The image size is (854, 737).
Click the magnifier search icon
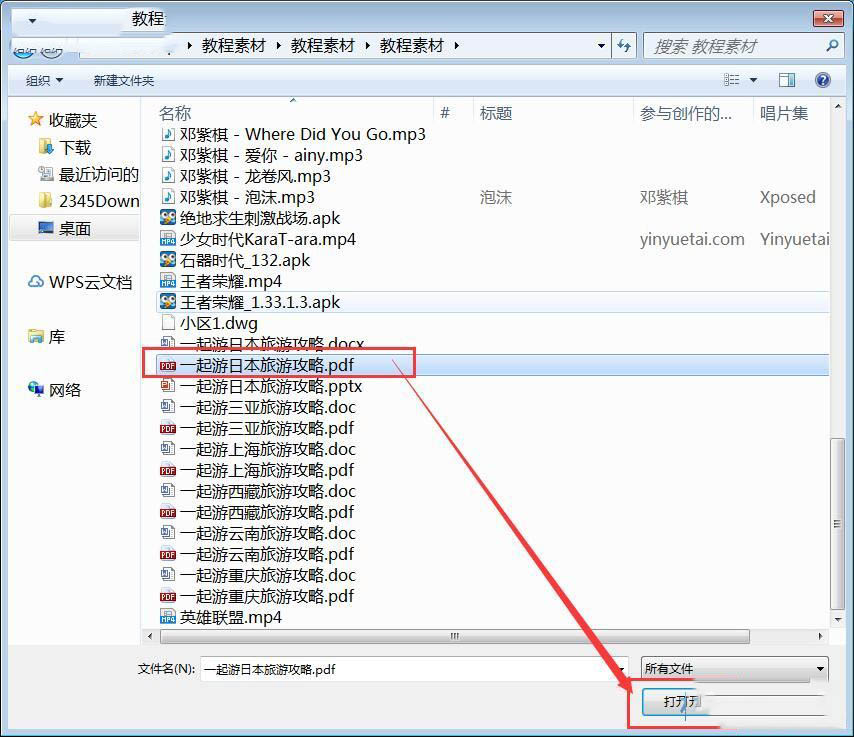[x=832, y=45]
